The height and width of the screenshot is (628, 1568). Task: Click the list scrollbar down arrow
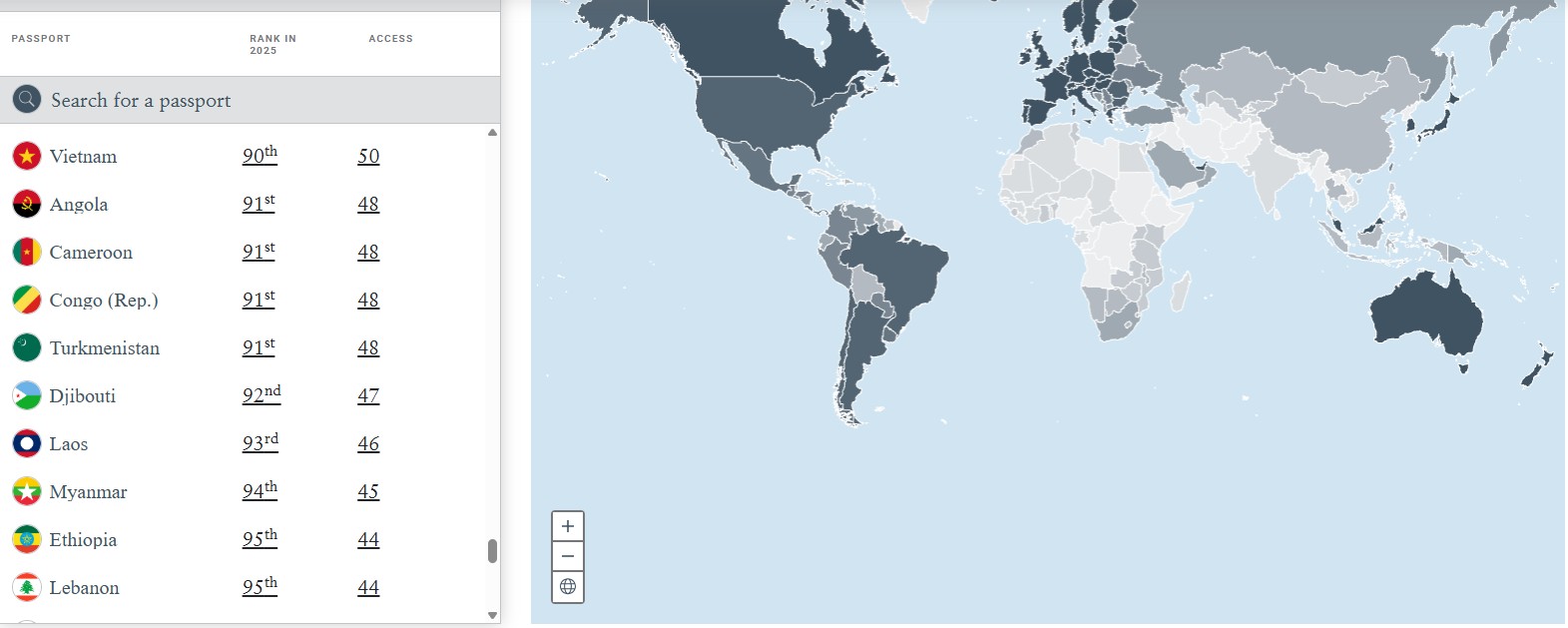(492, 615)
